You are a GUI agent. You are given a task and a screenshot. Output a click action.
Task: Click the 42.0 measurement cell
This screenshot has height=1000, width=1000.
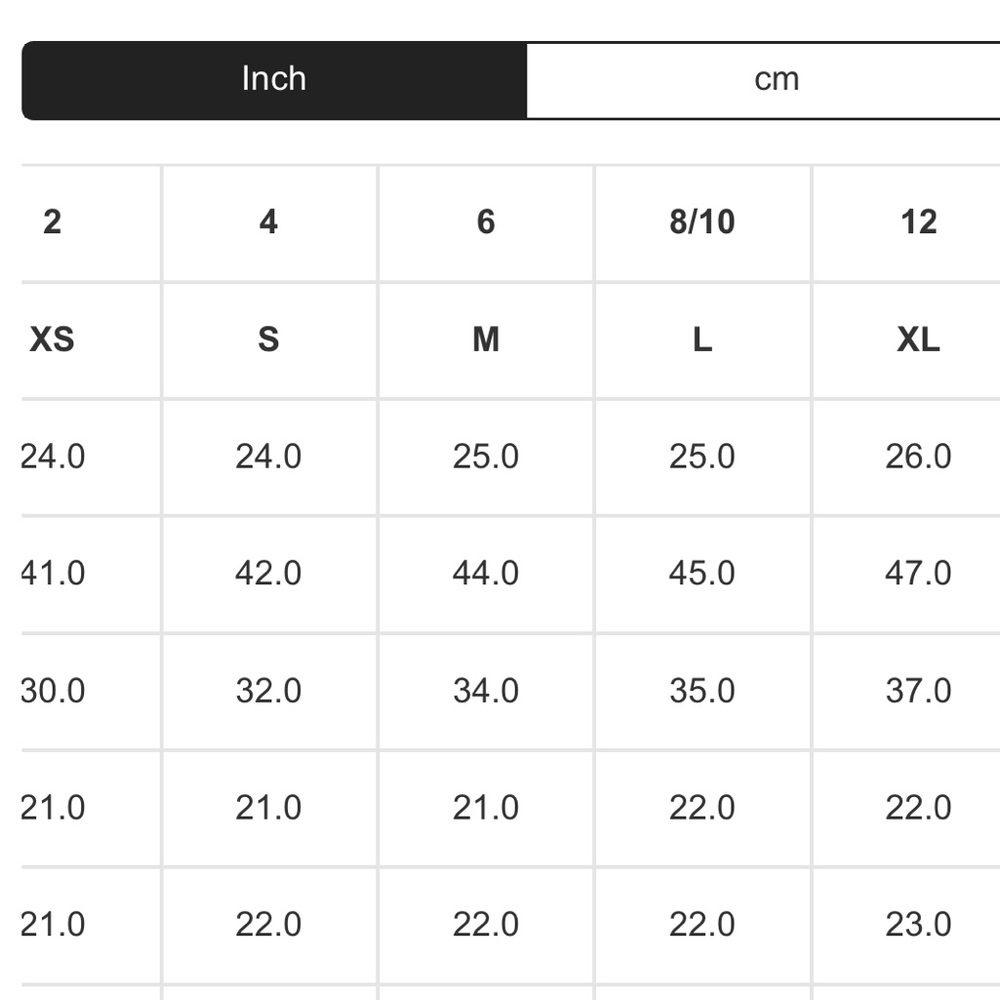coord(268,573)
